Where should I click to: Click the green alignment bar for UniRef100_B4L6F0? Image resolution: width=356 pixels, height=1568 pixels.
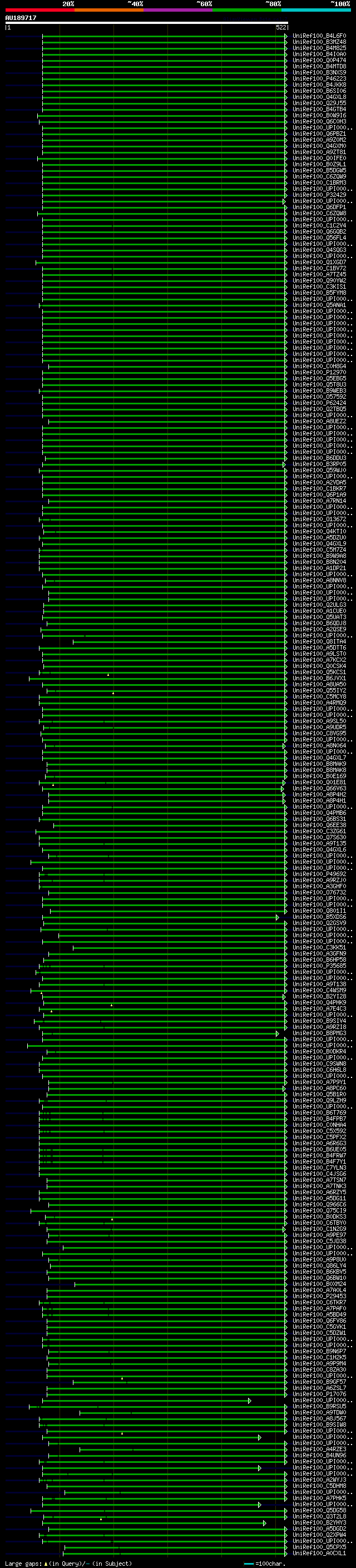[164, 36]
